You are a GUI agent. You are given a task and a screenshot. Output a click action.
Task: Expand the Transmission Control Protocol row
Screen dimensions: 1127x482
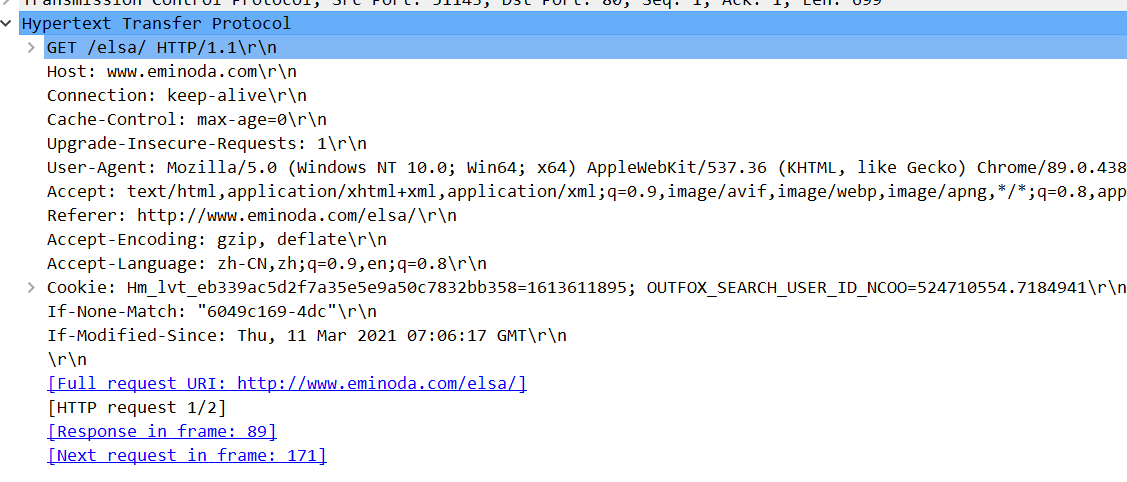6,3
